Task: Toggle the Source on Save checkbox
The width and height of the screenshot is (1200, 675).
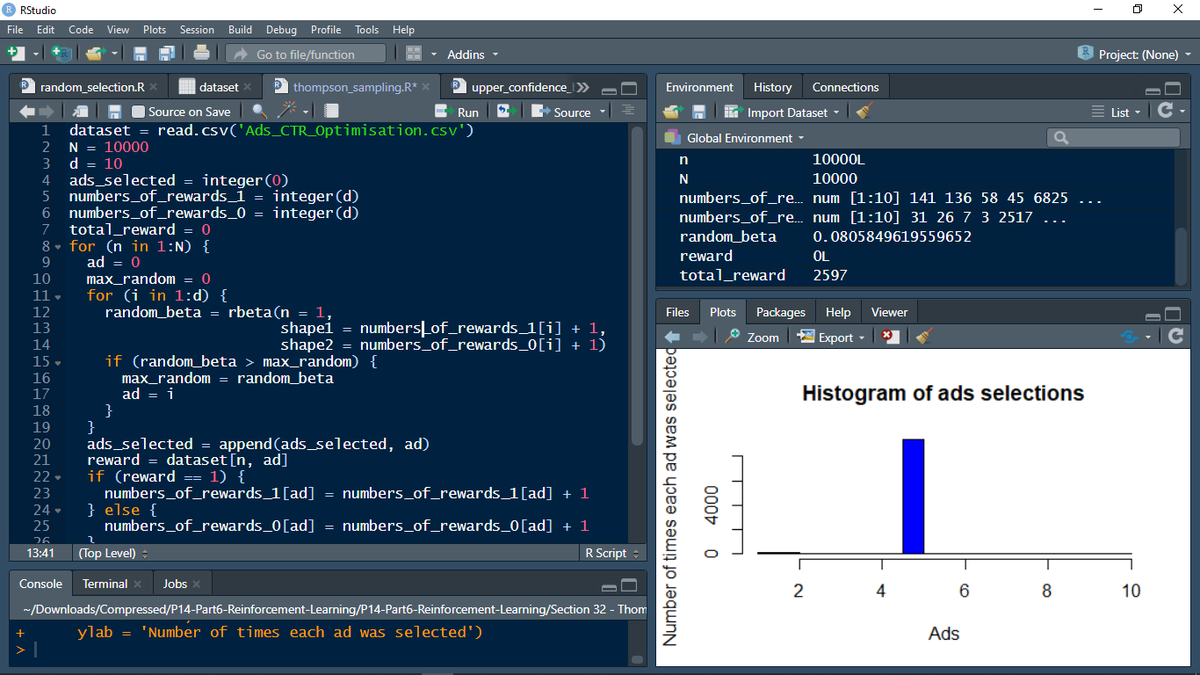Action: (139, 112)
